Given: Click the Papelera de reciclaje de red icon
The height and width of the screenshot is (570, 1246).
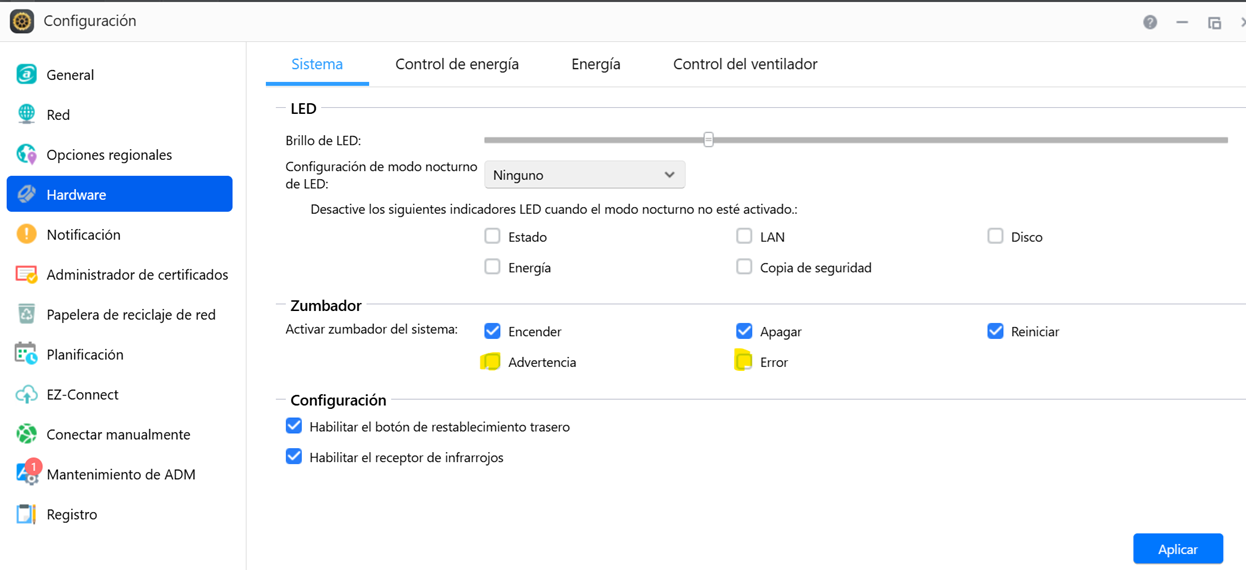Looking at the screenshot, I should [x=26, y=314].
